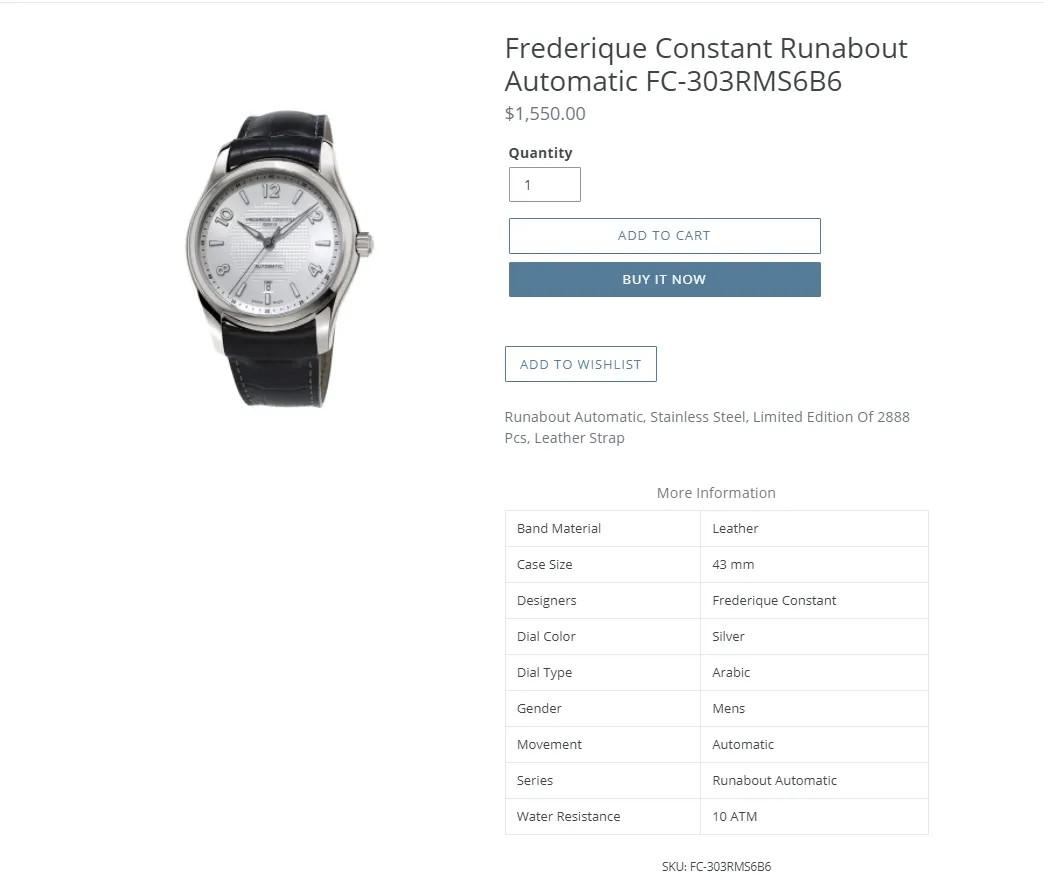Click the Quantity label
Image resolution: width=1044 pixels, height=881 pixels.
click(x=540, y=153)
